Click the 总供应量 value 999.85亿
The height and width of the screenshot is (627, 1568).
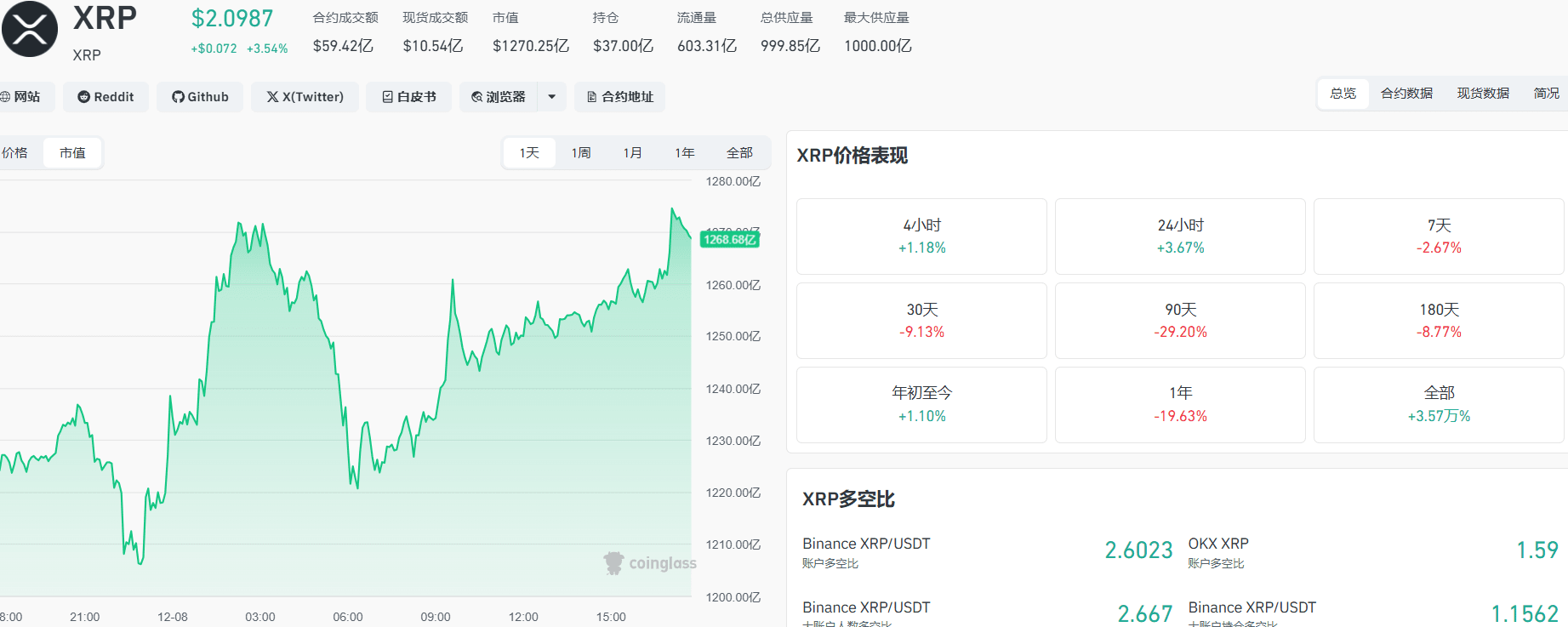click(x=790, y=46)
